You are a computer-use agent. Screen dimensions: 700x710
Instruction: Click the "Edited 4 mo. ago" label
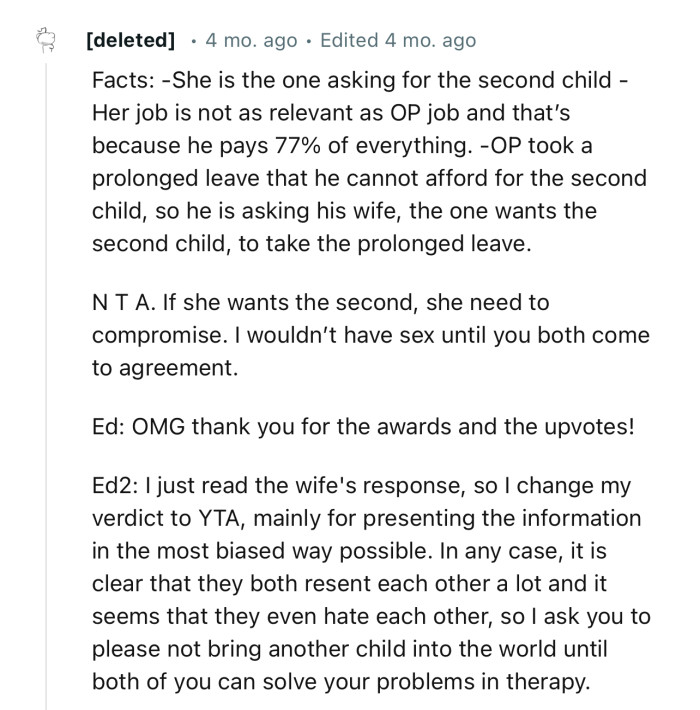click(398, 41)
